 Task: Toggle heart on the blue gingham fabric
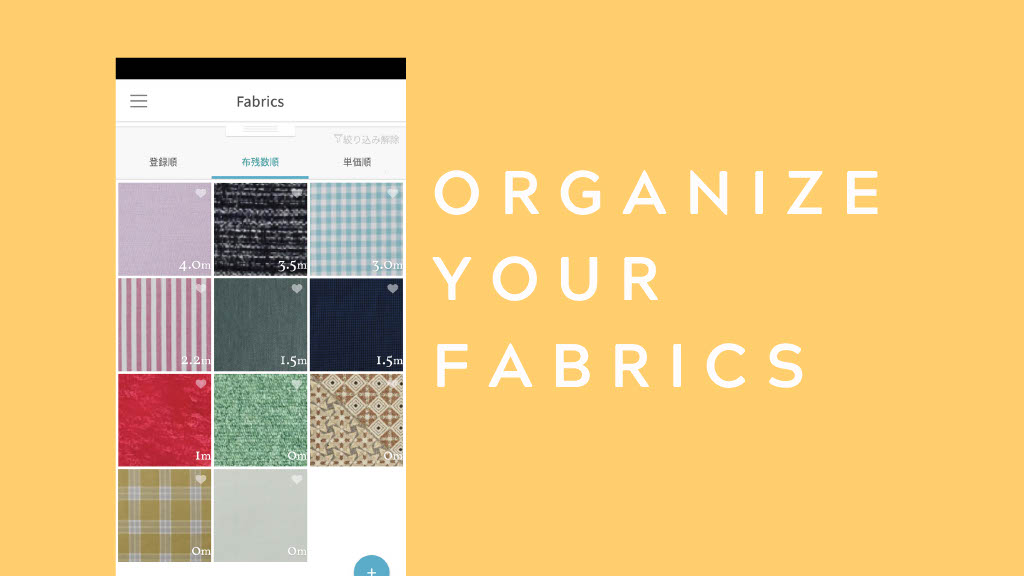pyautogui.click(x=392, y=193)
